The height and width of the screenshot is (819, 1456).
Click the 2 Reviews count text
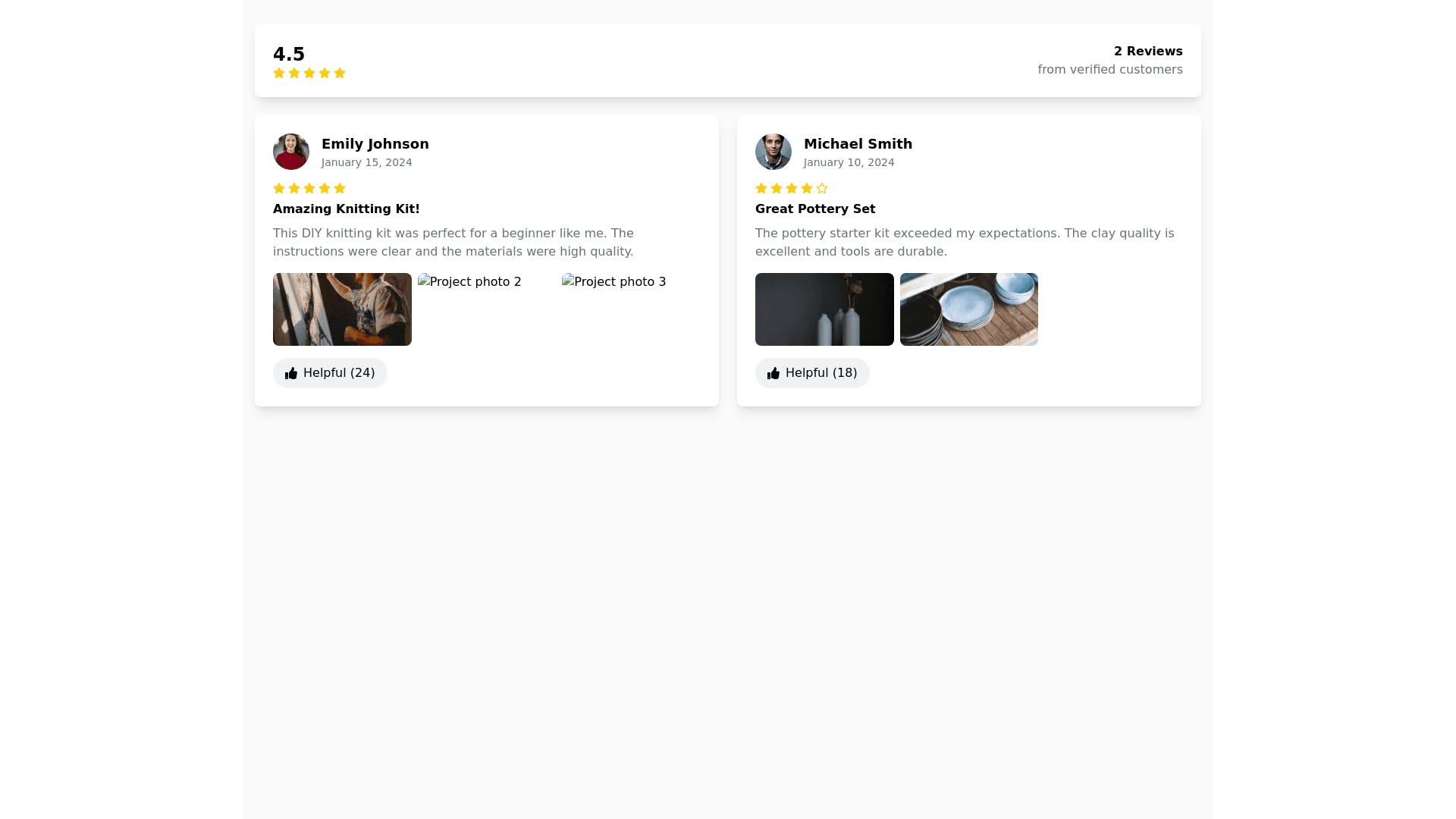pyautogui.click(x=1147, y=52)
